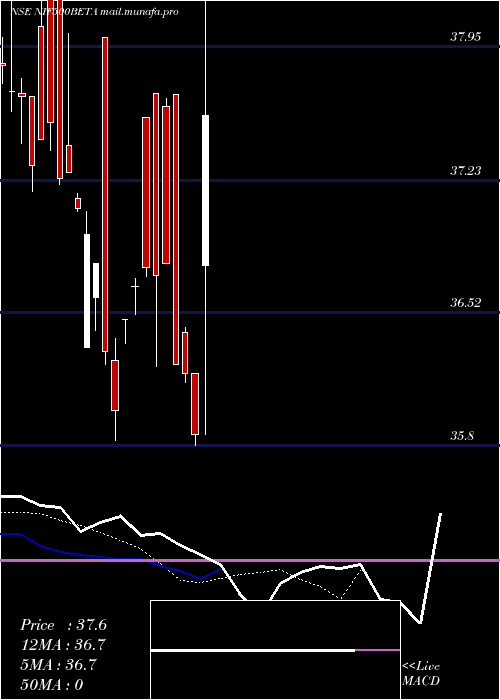Viewport: 500px width, 700px height.
Task: Click the tall white candlestick at far right
Action: 205,190
